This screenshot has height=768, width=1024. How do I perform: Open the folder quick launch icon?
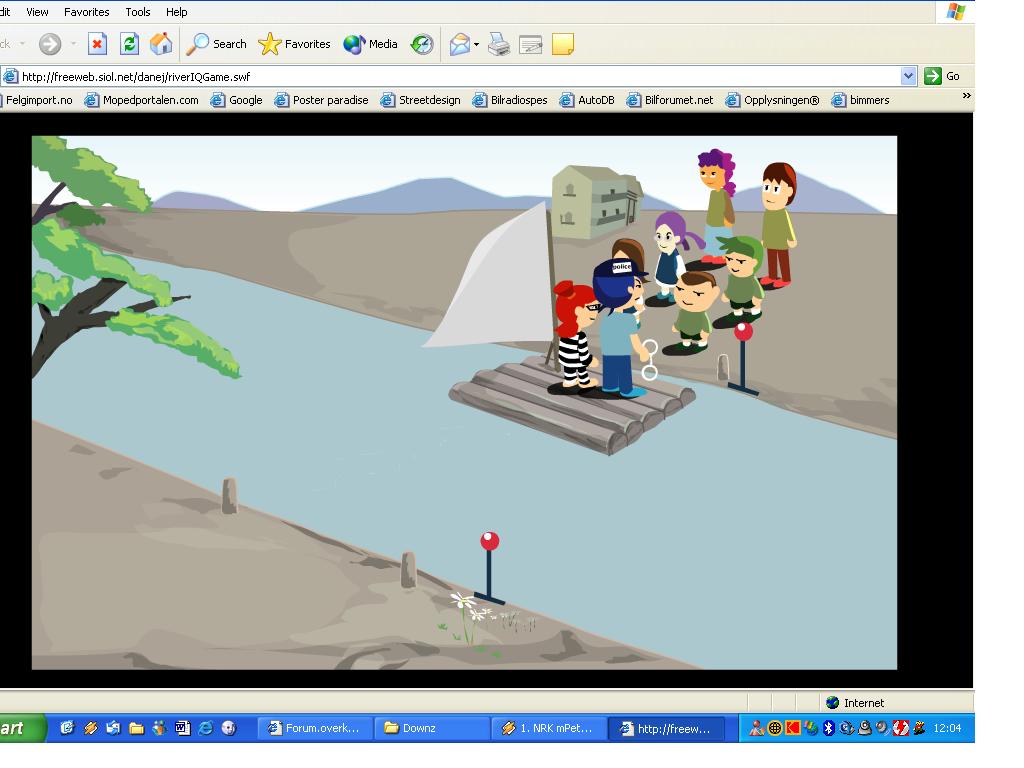coord(136,728)
